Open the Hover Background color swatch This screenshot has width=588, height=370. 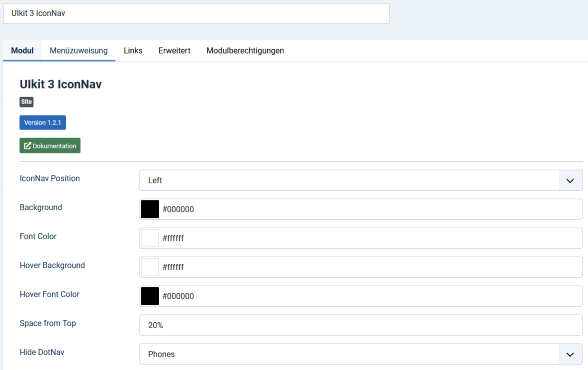tap(150, 267)
